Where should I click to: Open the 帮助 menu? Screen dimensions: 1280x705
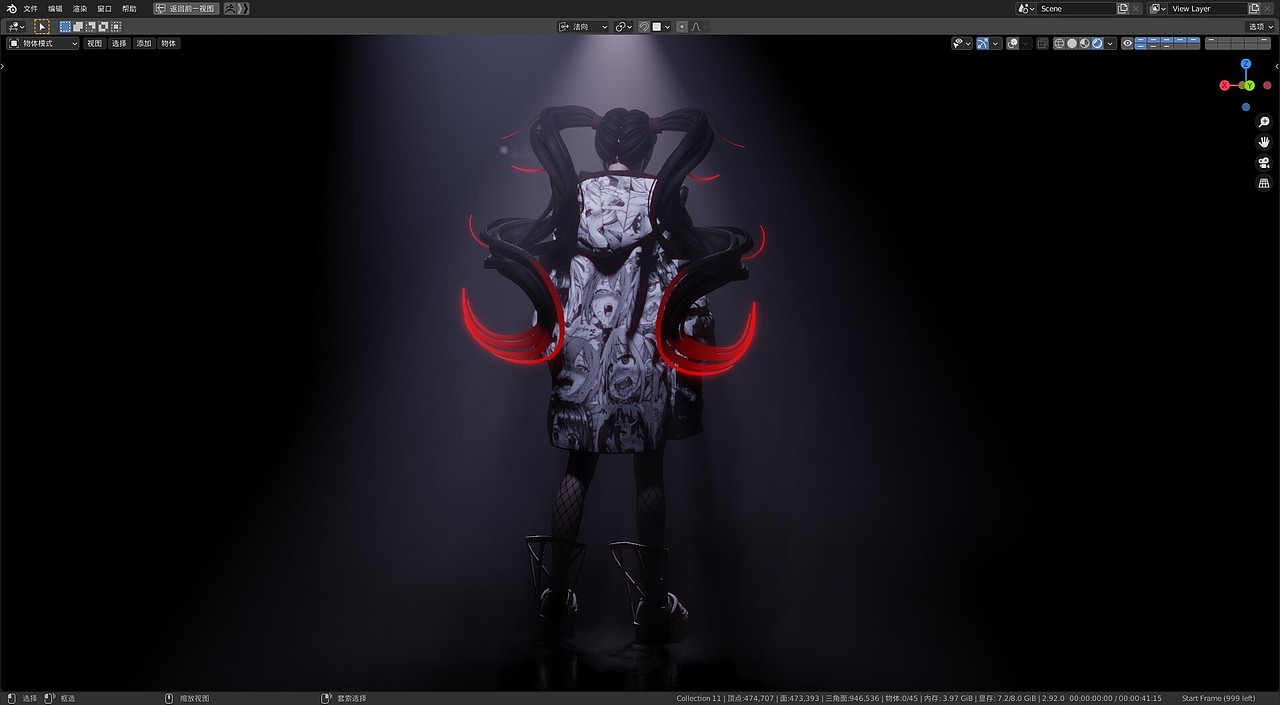coord(130,8)
